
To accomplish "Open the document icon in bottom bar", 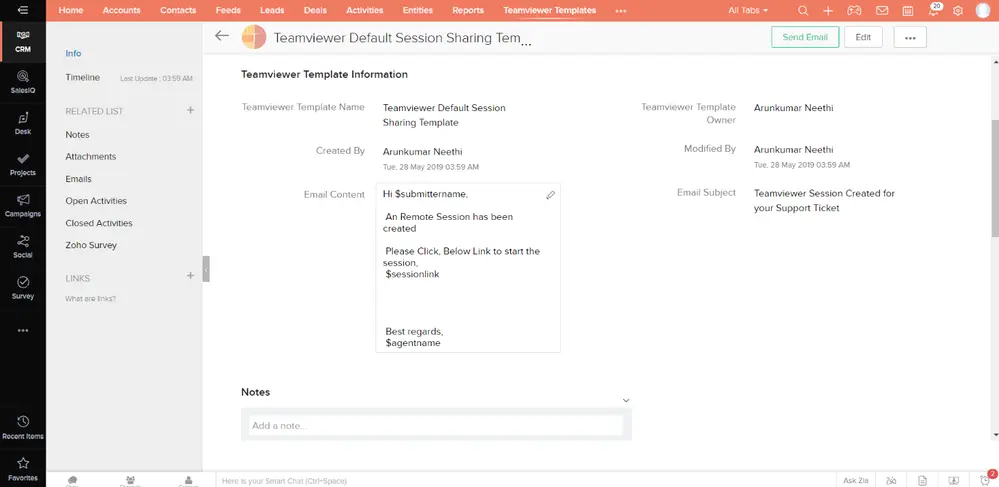I will coord(922,481).
